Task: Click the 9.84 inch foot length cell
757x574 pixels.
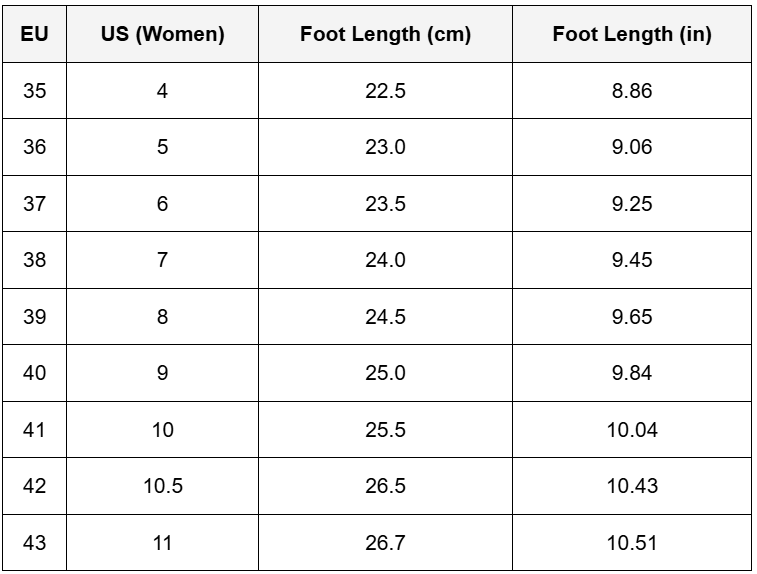Action: click(x=632, y=373)
